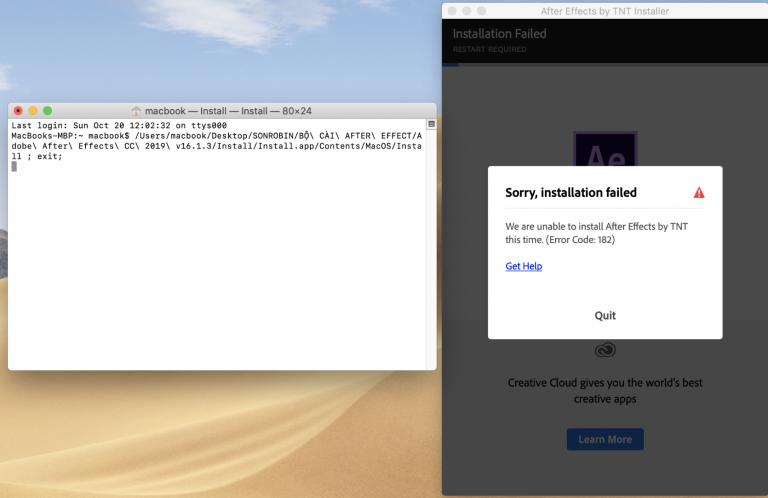This screenshot has width=768, height=498.
Task: Click the installer progress bar under the header
Action: (605, 64)
